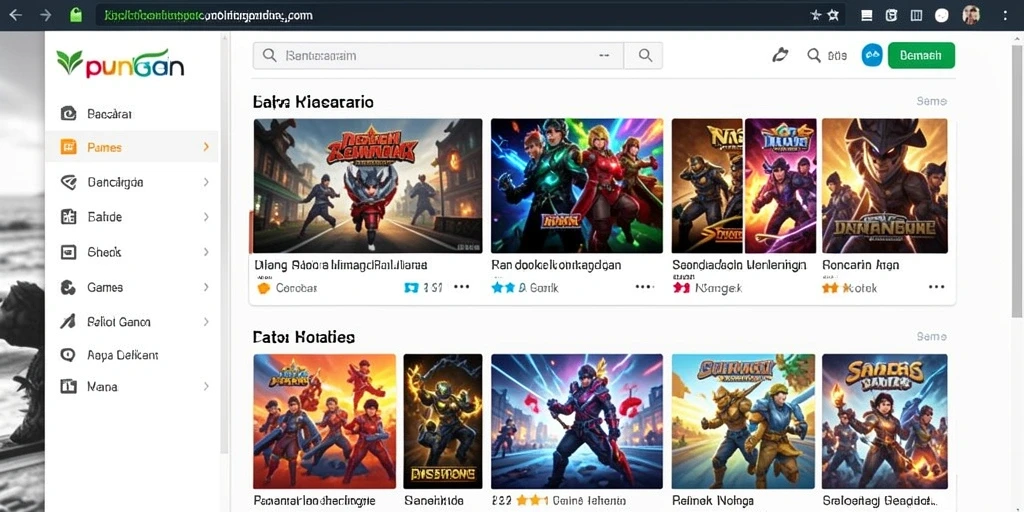Open the neon heroes game thumbnail
This screenshot has width=1024, height=512.
577,185
